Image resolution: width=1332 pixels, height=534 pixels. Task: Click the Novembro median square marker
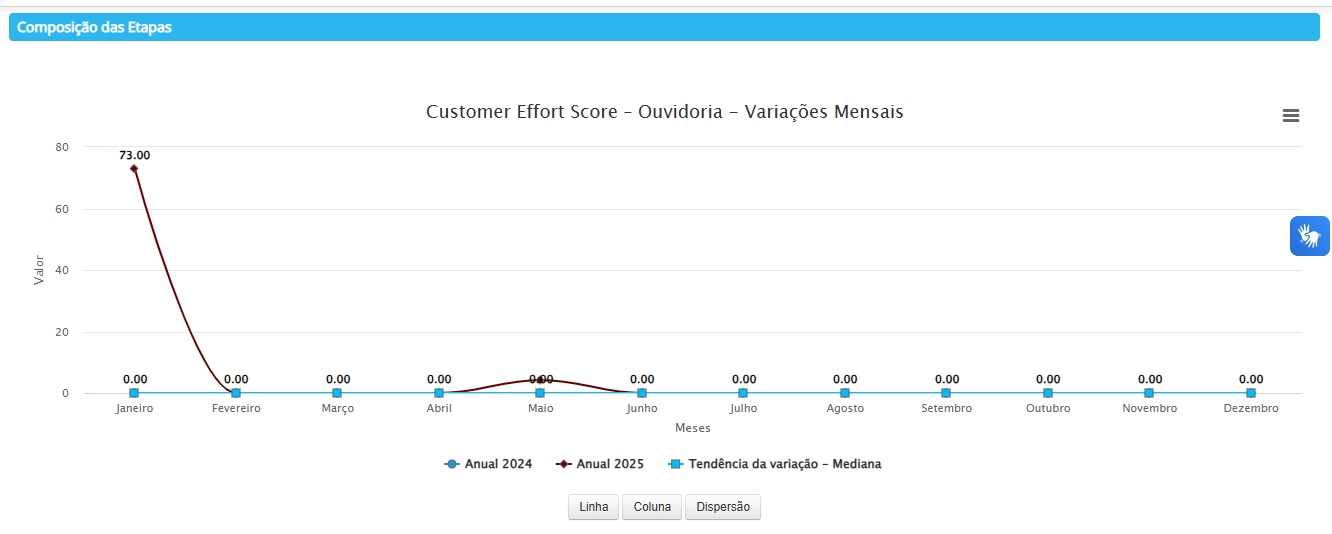1149,393
